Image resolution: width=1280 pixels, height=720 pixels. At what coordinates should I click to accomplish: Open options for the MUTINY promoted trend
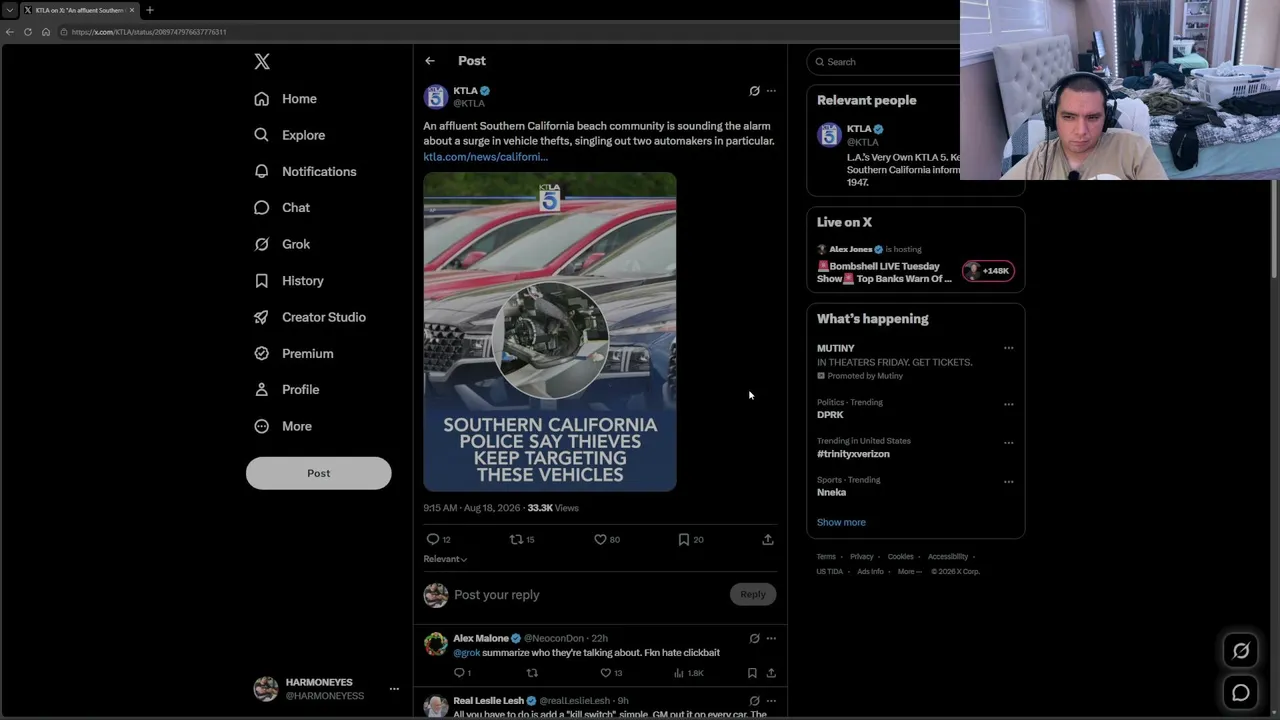[x=1008, y=348]
